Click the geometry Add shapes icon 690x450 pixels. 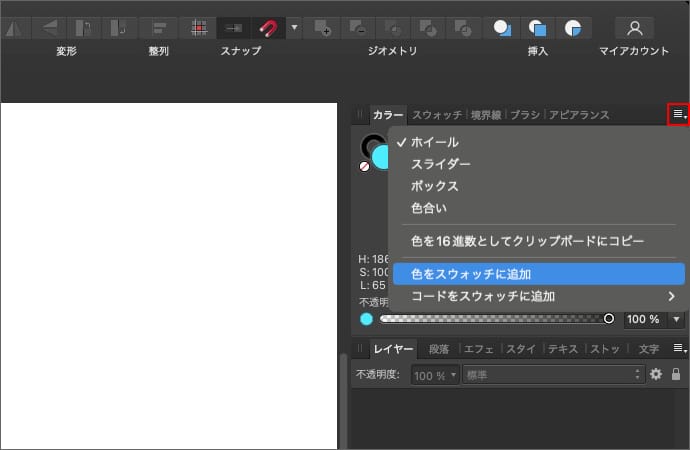click(322, 27)
